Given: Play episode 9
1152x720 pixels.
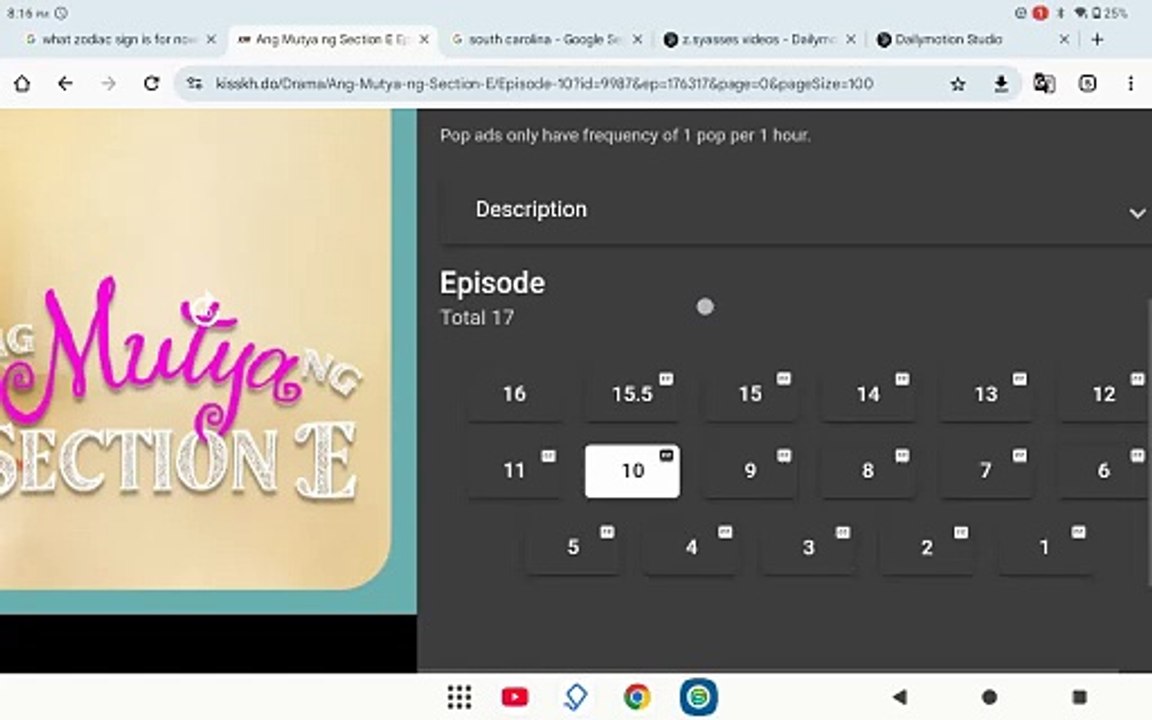Looking at the screenshot, I should [x=750, y=470].
